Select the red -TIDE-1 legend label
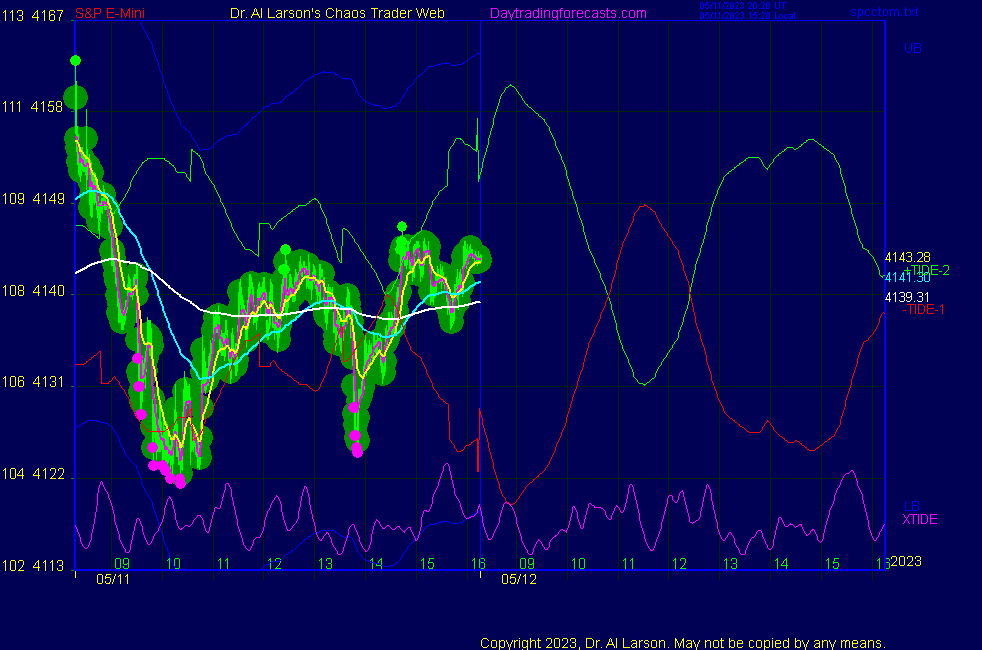This screenshot has width=982, height=650. (x=923, y=309)
